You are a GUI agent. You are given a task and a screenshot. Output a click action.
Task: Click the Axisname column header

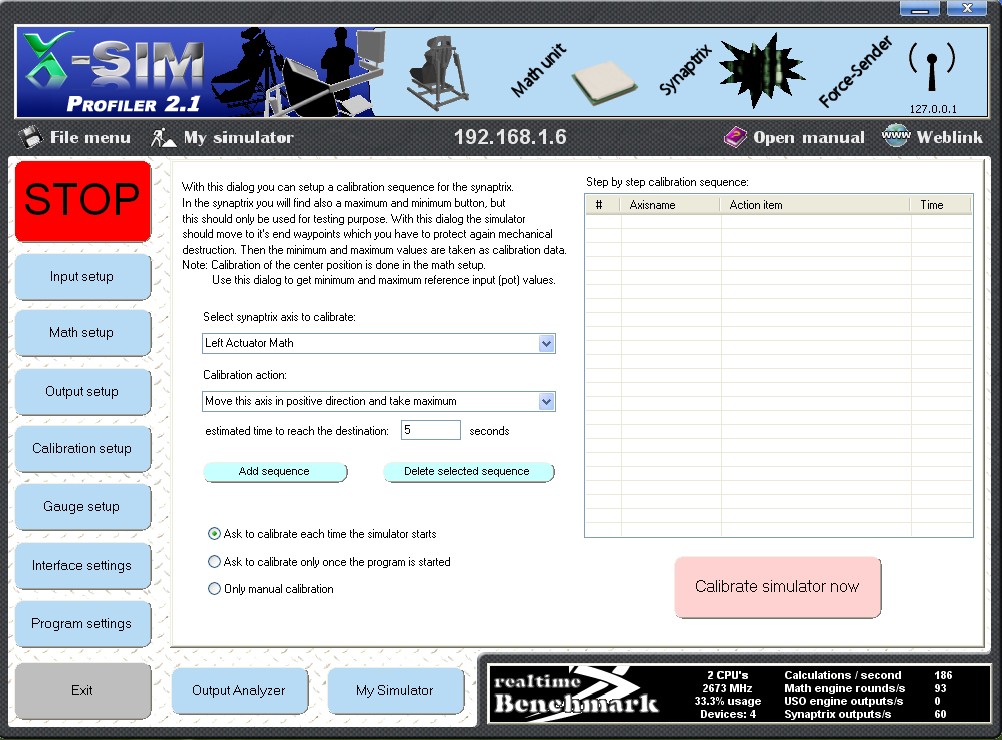coord(670,205)
